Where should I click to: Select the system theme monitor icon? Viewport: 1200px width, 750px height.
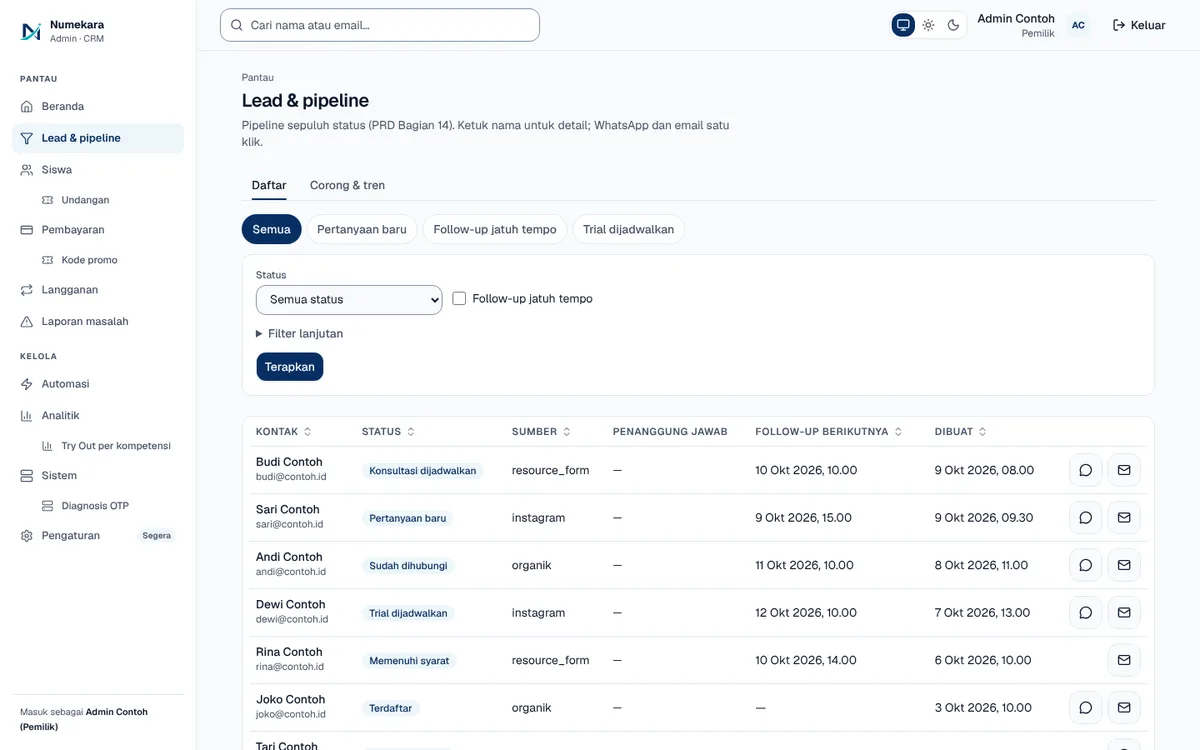pos(903,25)
